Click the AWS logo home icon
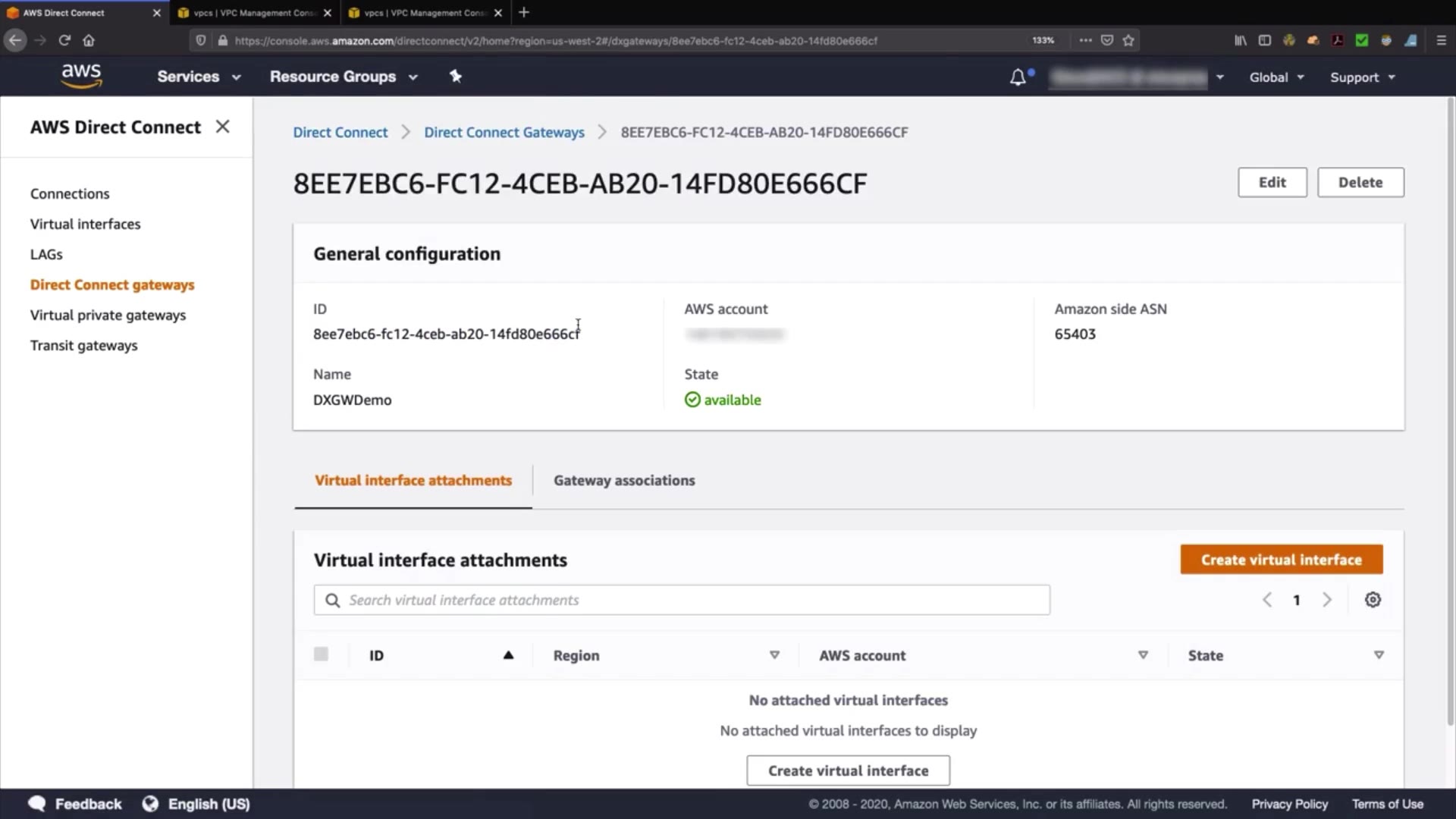This screenshot has width=1456, height=819. coord(81,76)
